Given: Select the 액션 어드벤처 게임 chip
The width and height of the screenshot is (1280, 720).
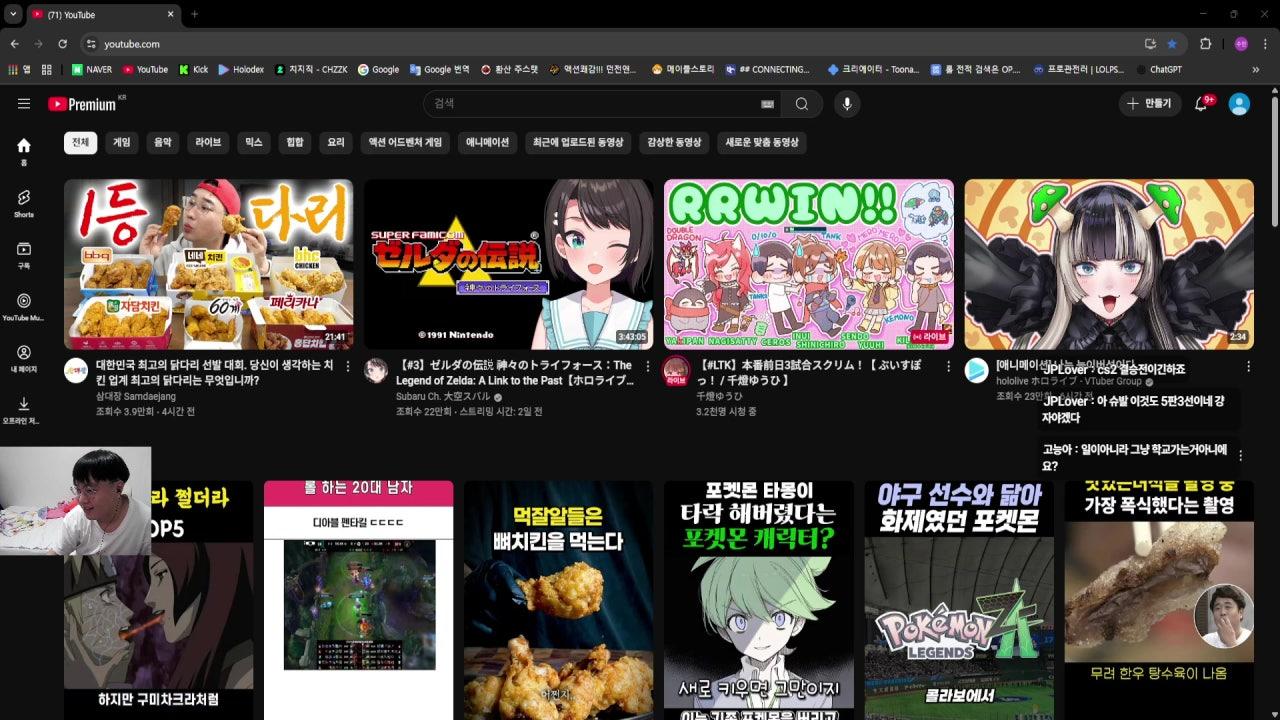Looking at the screenshot, I should click(x=405, y=143).
